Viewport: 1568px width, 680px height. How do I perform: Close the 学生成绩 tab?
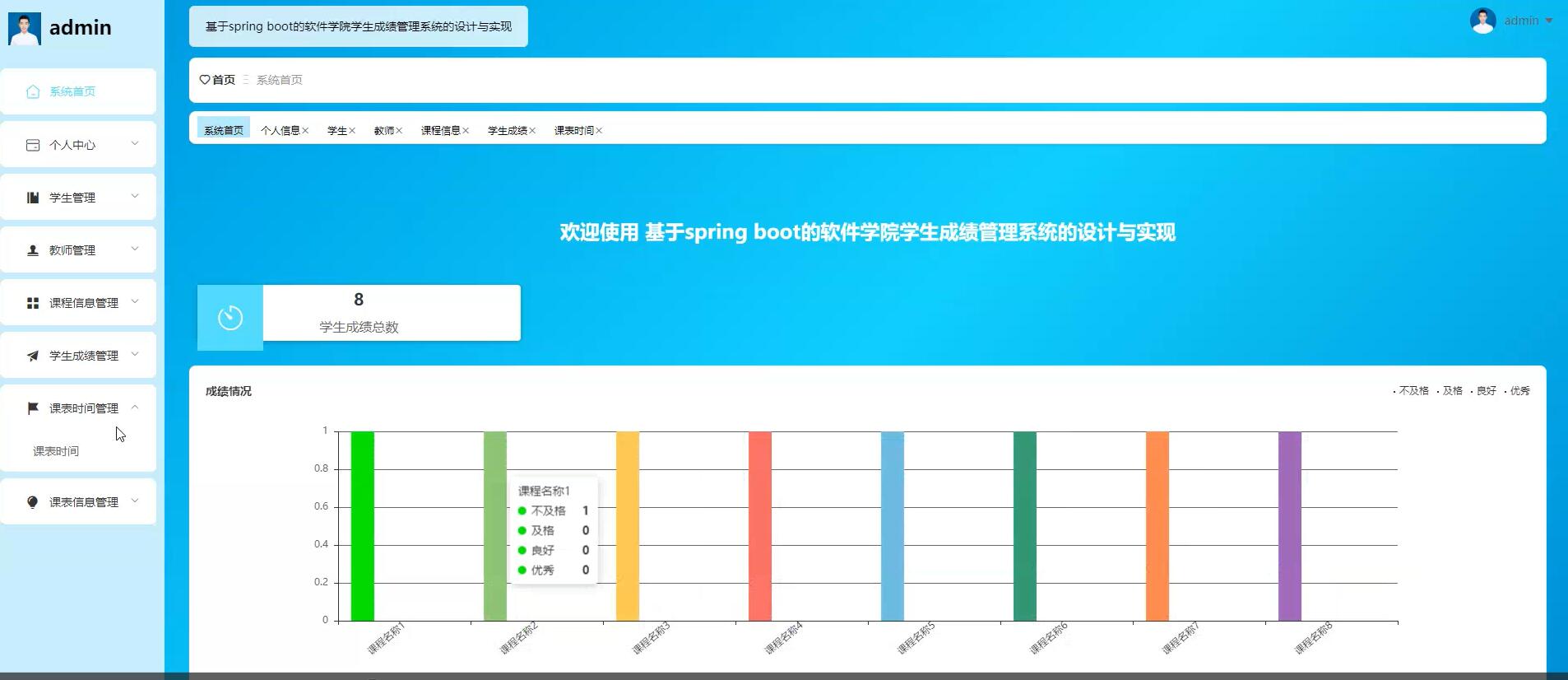tap(532, 131)
